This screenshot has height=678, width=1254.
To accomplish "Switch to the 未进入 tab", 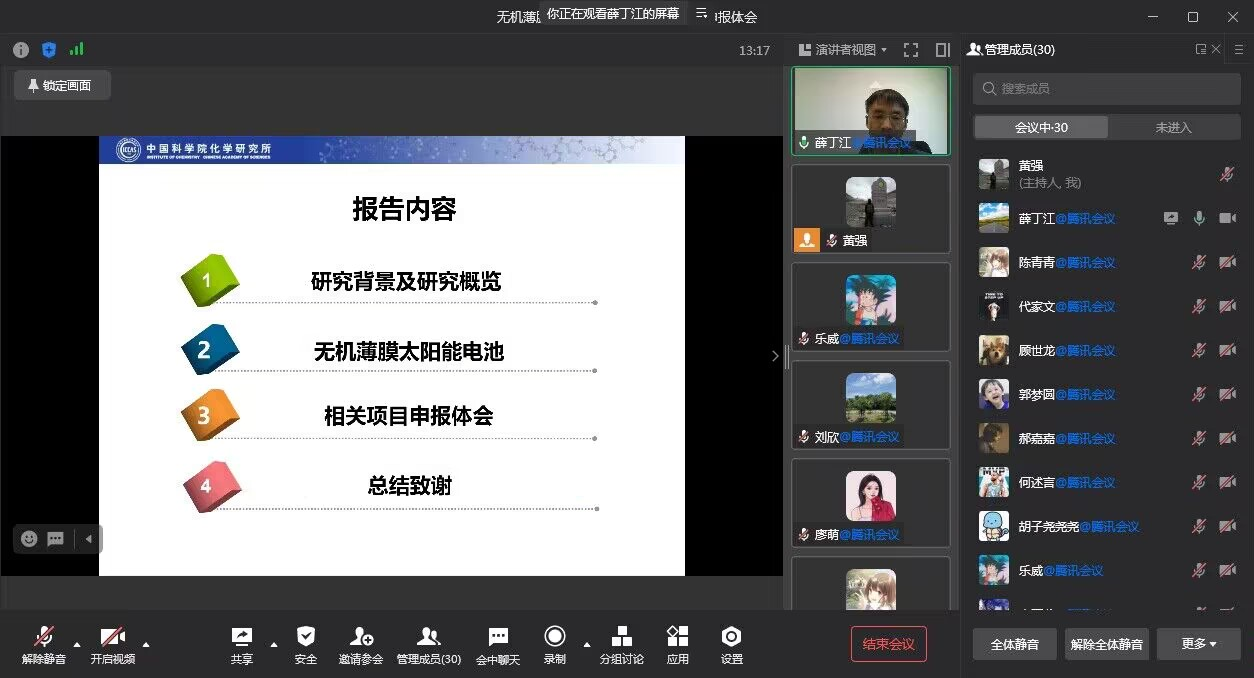I will point(1173,127).
